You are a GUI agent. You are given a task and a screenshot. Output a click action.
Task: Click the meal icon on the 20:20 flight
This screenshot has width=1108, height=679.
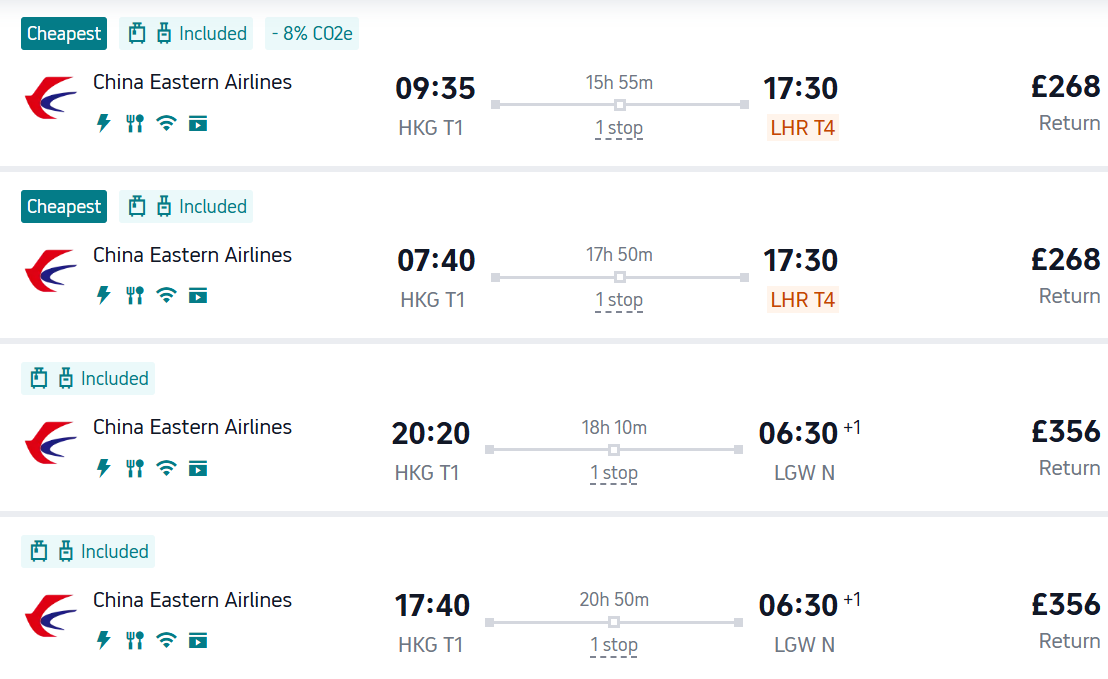click(x=135, y=468)
